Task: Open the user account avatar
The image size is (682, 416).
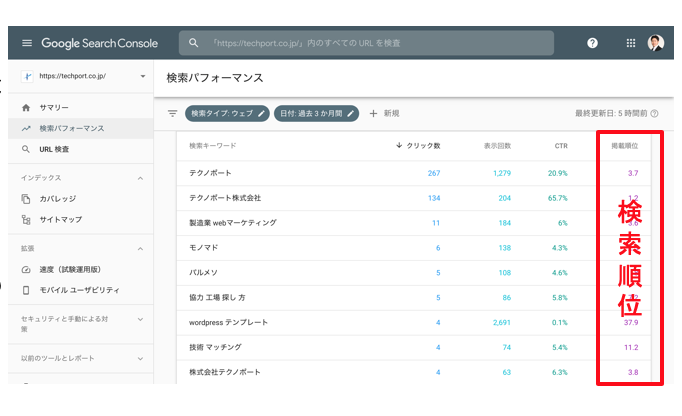Action: [x=655, y=43]
